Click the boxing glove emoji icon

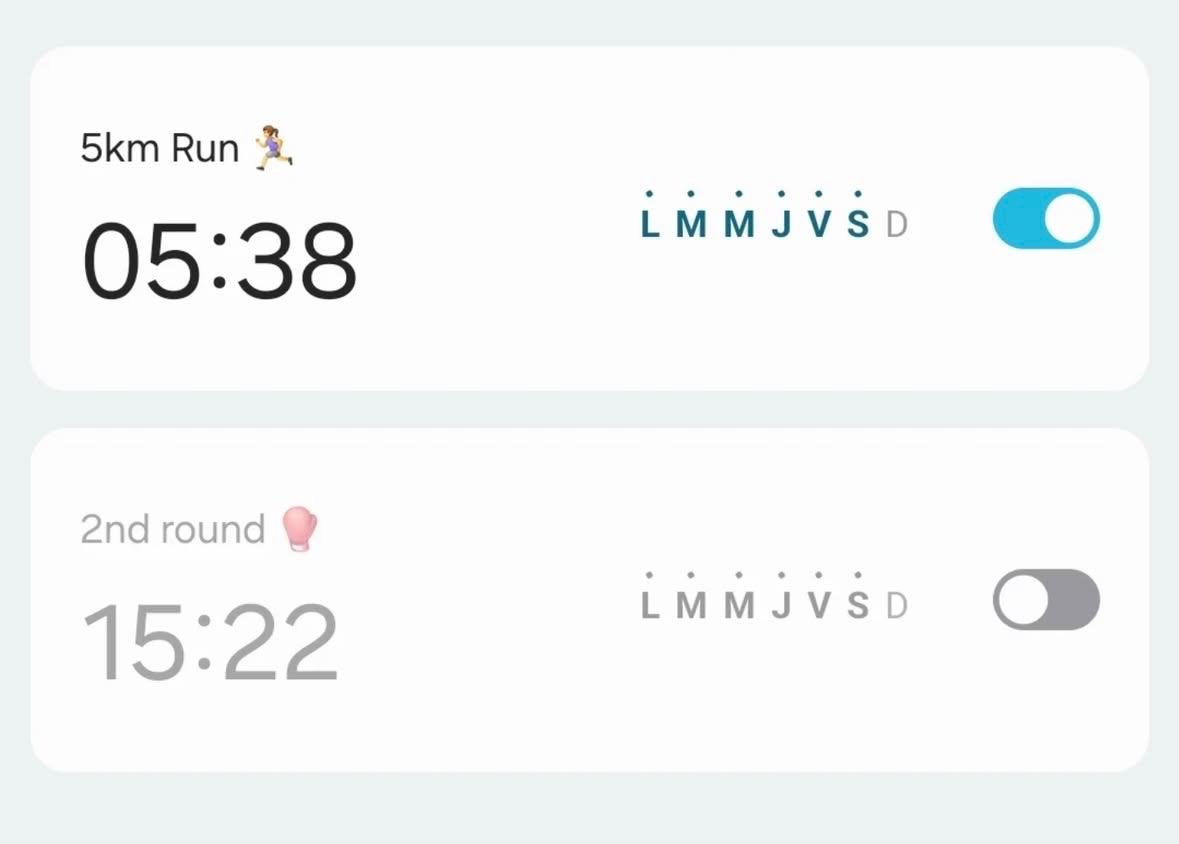tap(299, 528)
